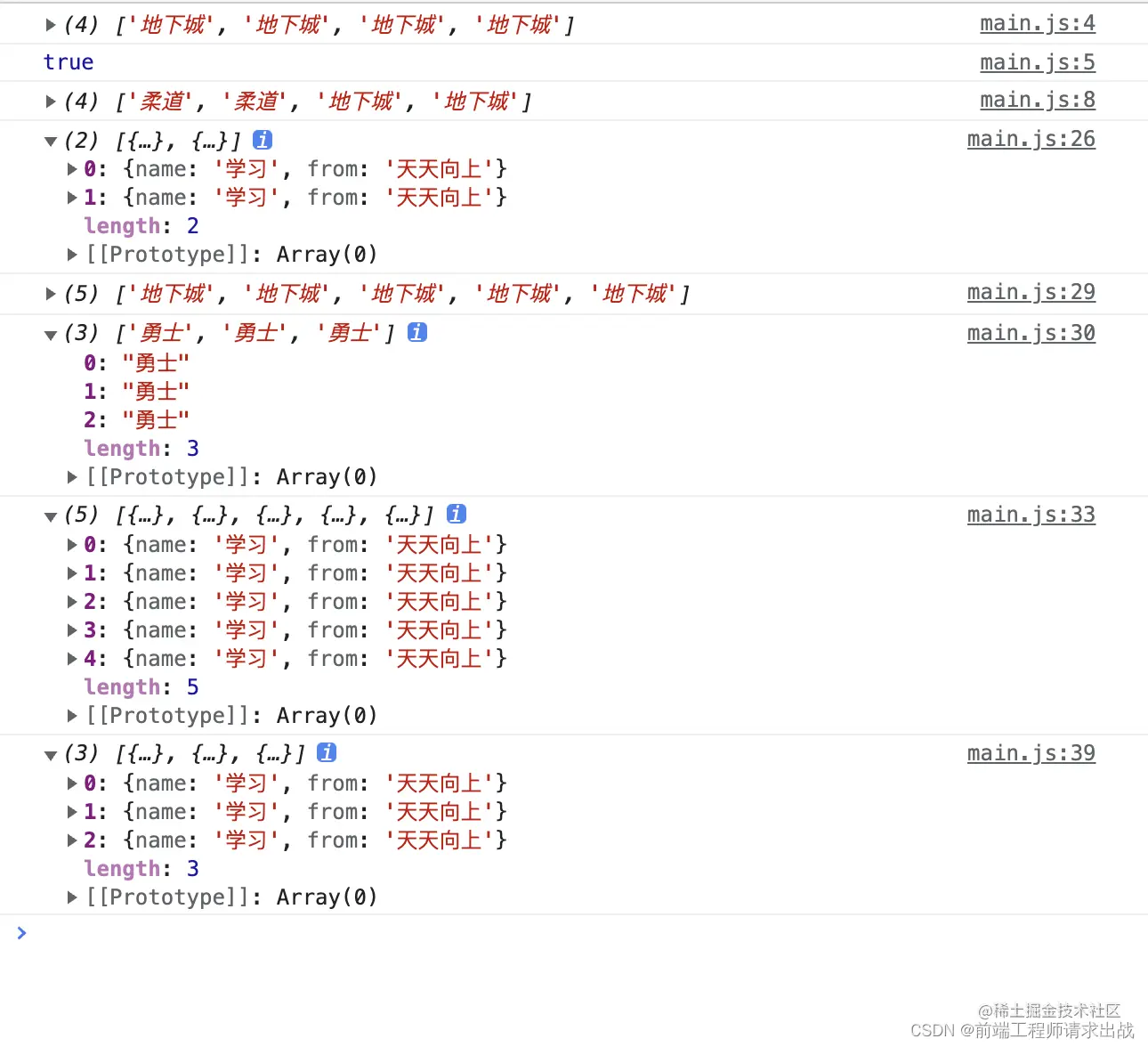Click 'length: 5' property row

click(x=141, y=687)
